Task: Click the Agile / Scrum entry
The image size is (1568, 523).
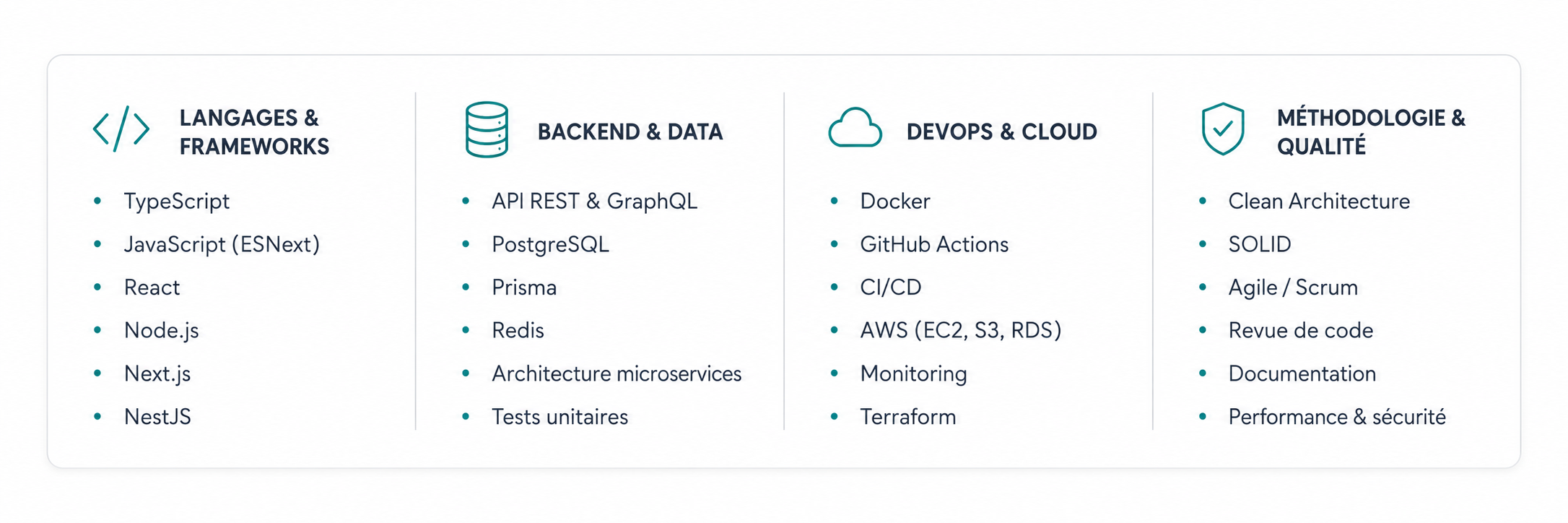Action: tap(1293, 288)
